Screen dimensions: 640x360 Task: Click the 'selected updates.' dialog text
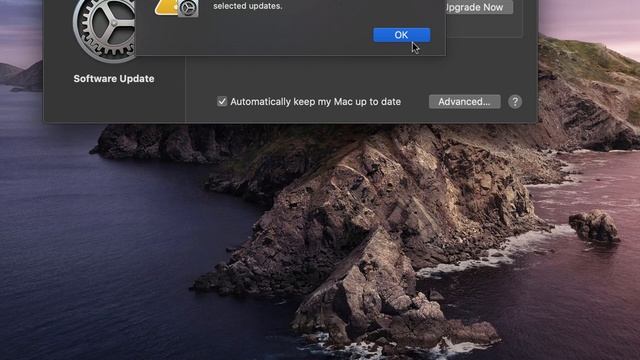pyautogui.click(x=247, y=6)
